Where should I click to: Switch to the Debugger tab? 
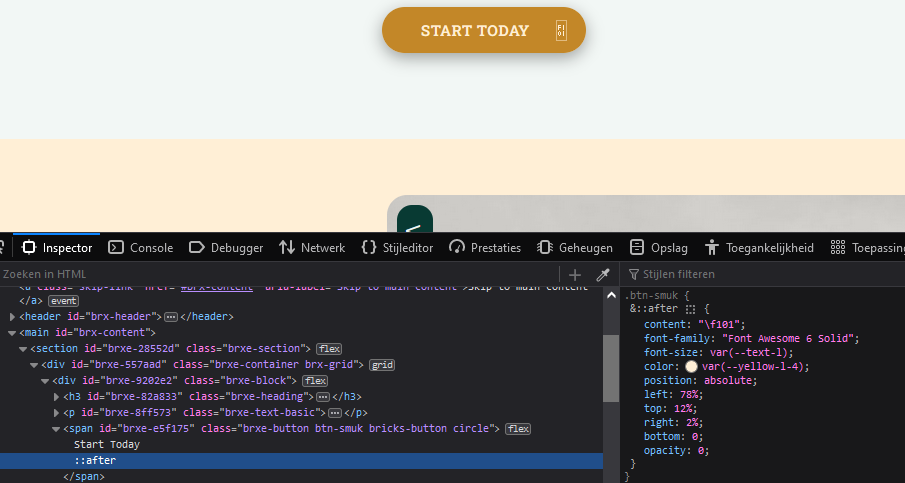[226, 248]
